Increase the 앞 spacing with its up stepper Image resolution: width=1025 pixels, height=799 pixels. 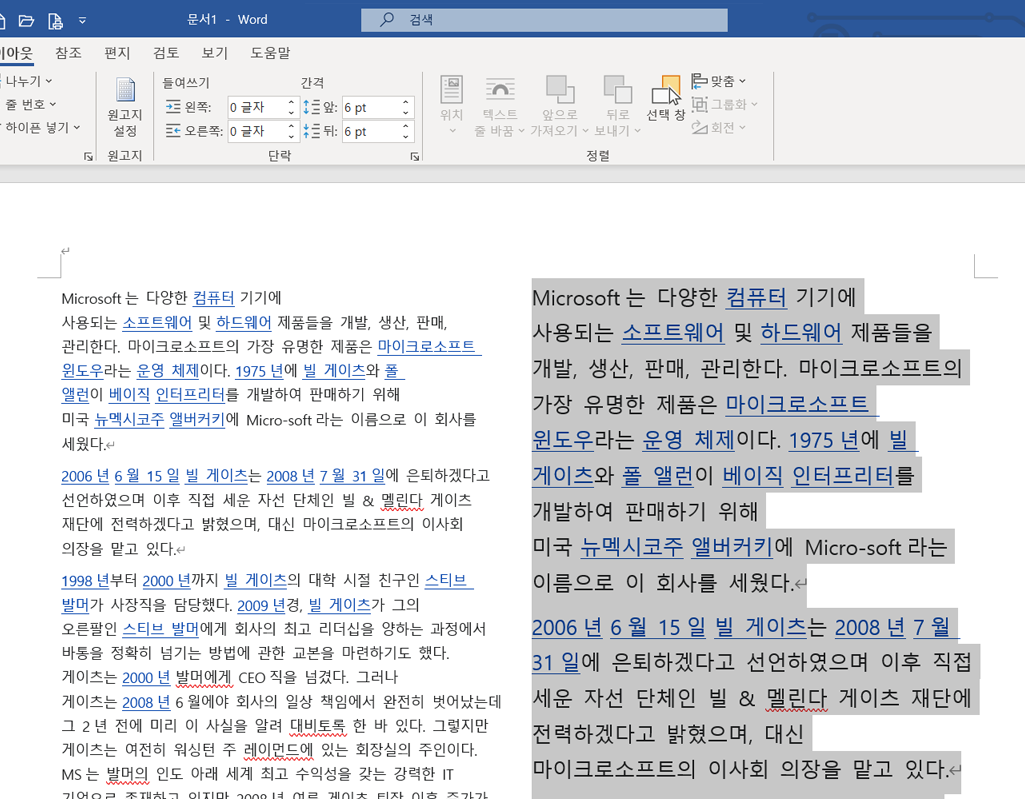tap(405, 100)
